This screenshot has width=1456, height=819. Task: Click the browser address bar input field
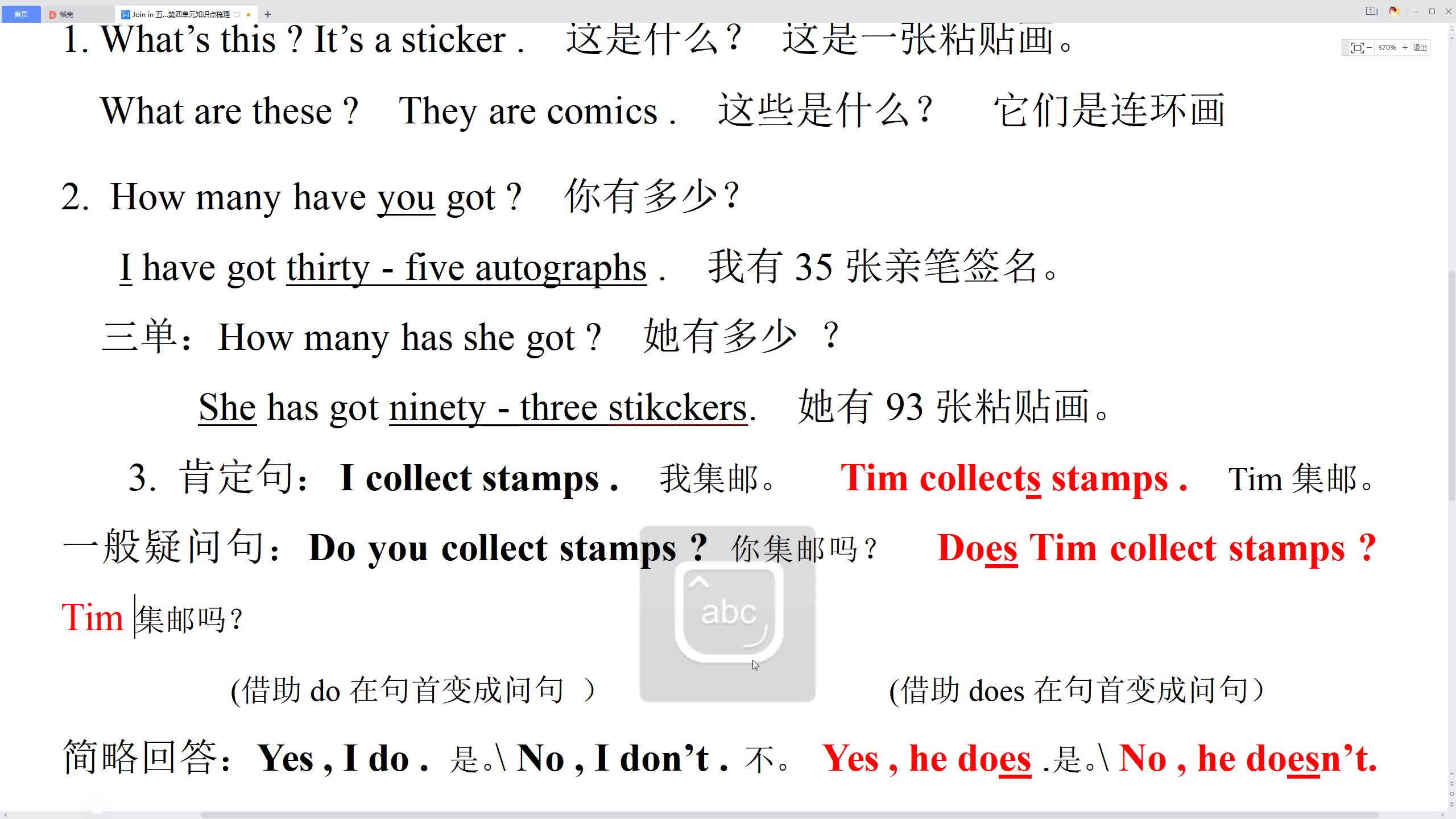tap(728, 14)
